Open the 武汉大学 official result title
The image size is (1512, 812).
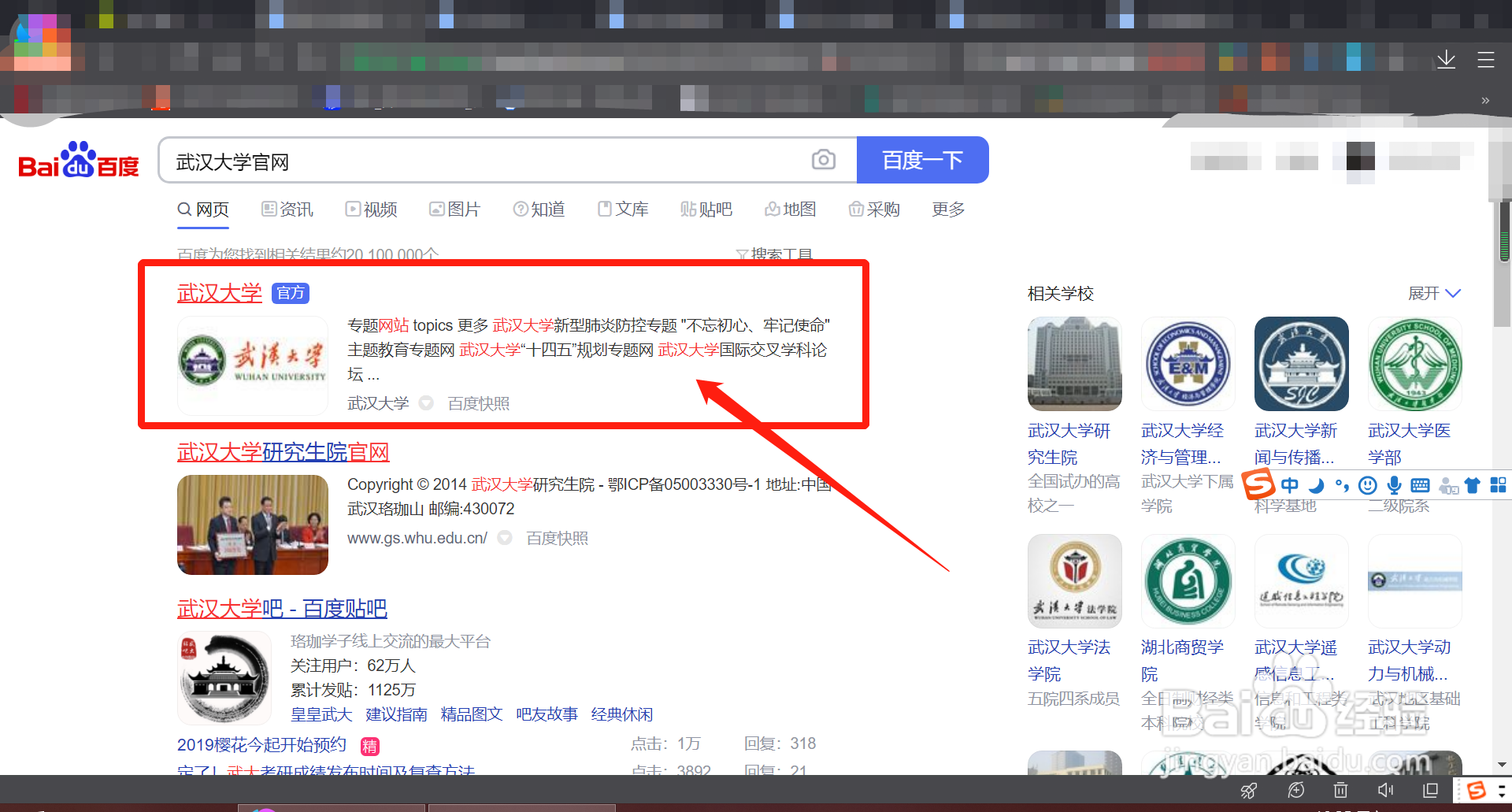point(220,293)
